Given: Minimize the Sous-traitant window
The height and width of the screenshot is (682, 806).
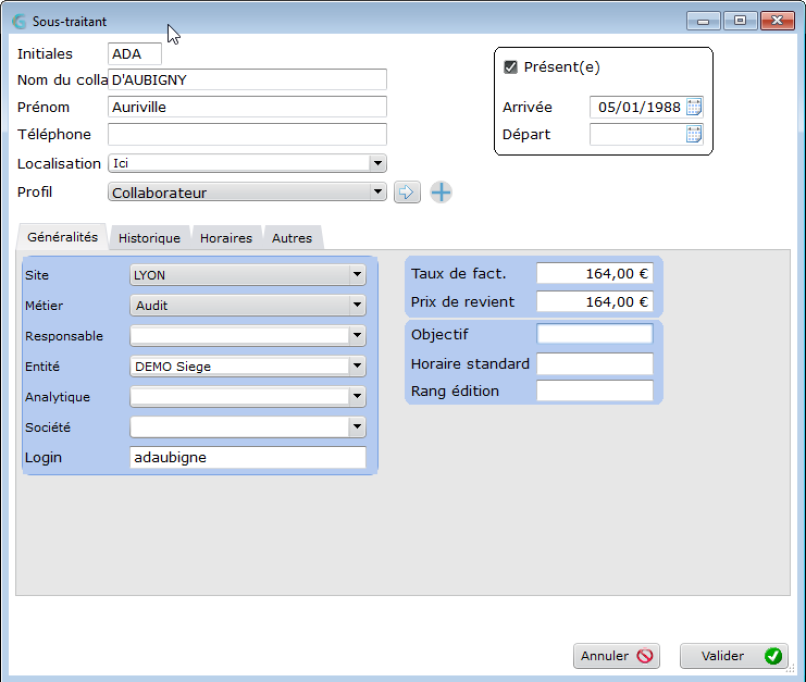Looking at the screenshot, I should pyautogui.click(x=703, y=21).
